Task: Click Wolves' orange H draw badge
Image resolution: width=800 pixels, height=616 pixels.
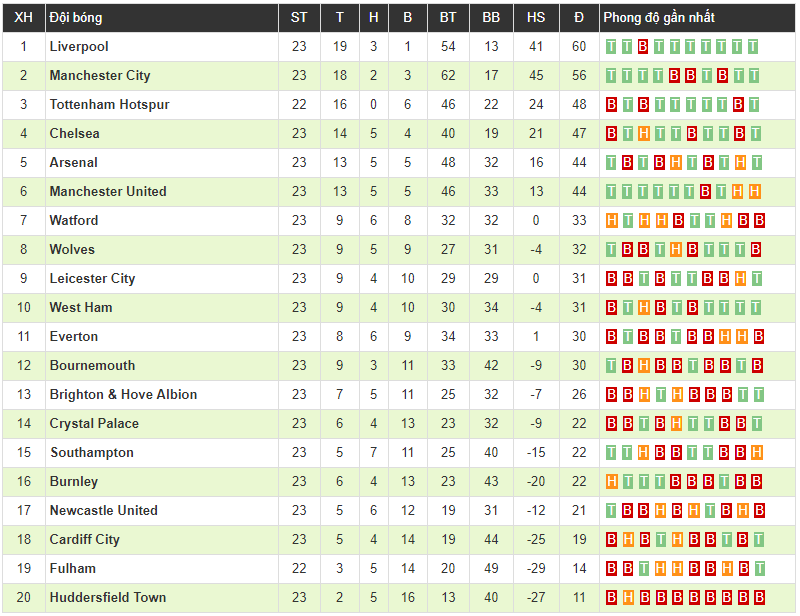Action: point(676,250)
